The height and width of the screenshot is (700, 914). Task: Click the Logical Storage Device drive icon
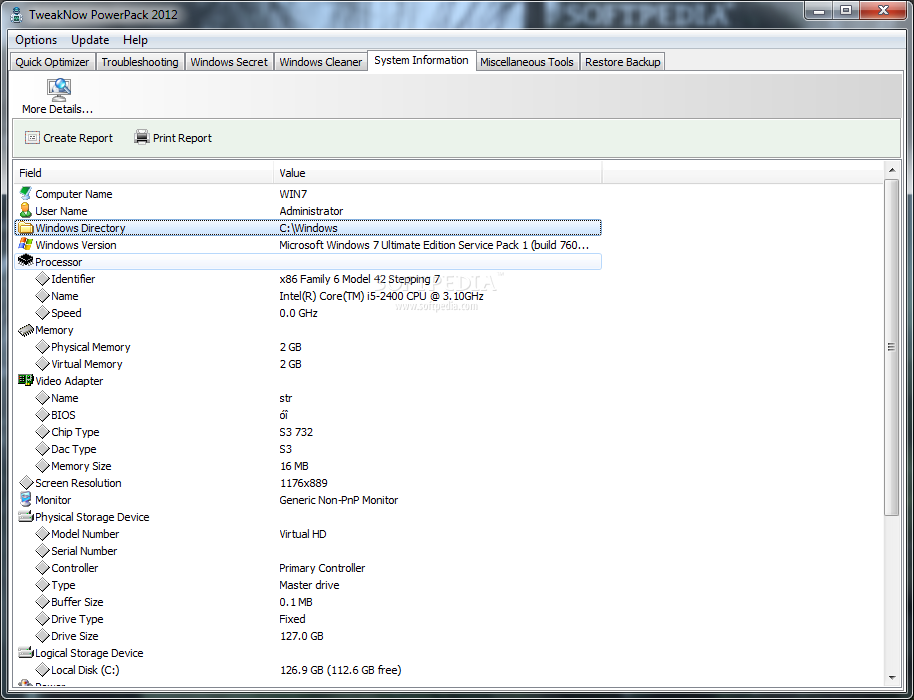tap(25, 652)
